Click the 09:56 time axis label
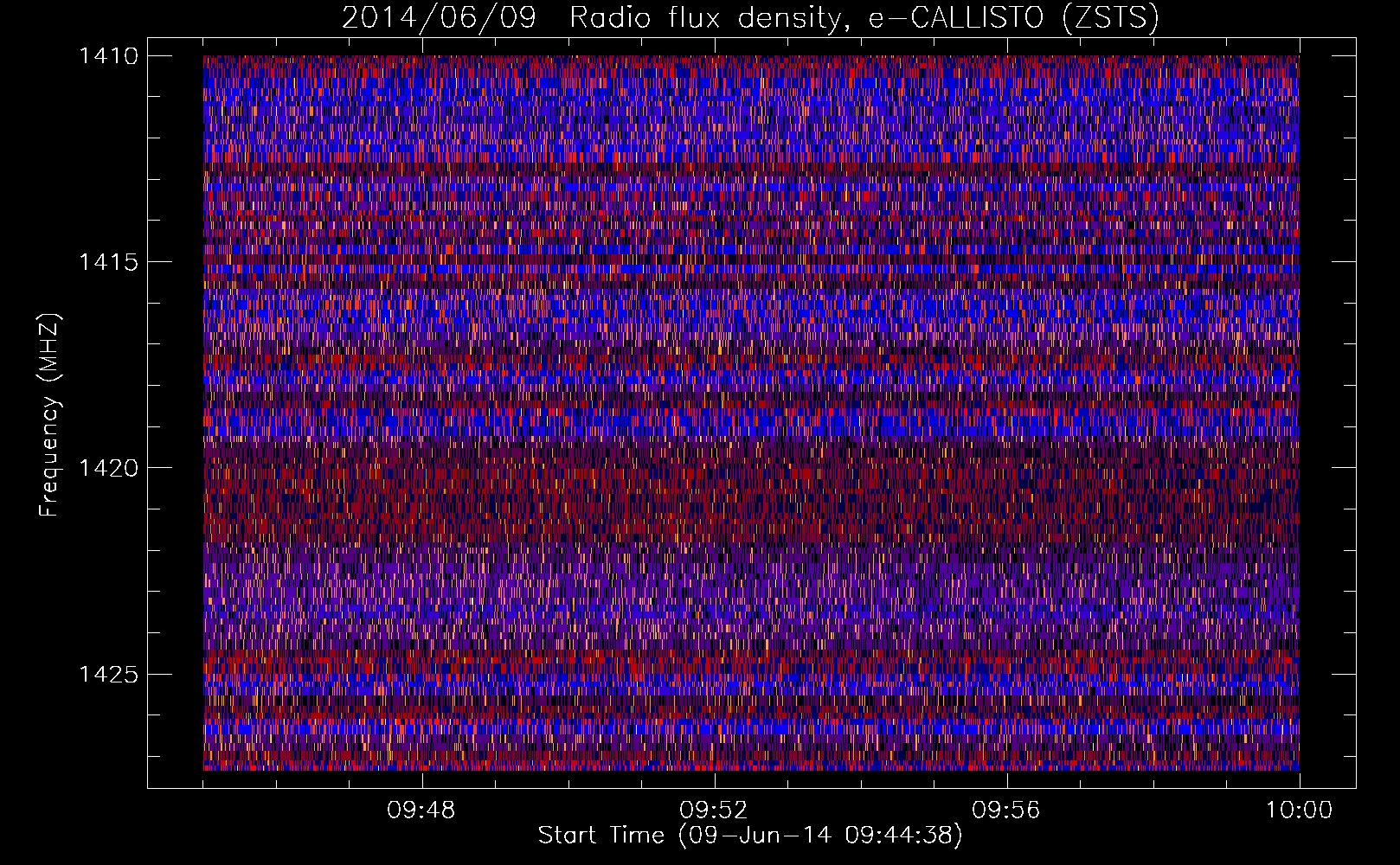 (x=1005, y=811)
